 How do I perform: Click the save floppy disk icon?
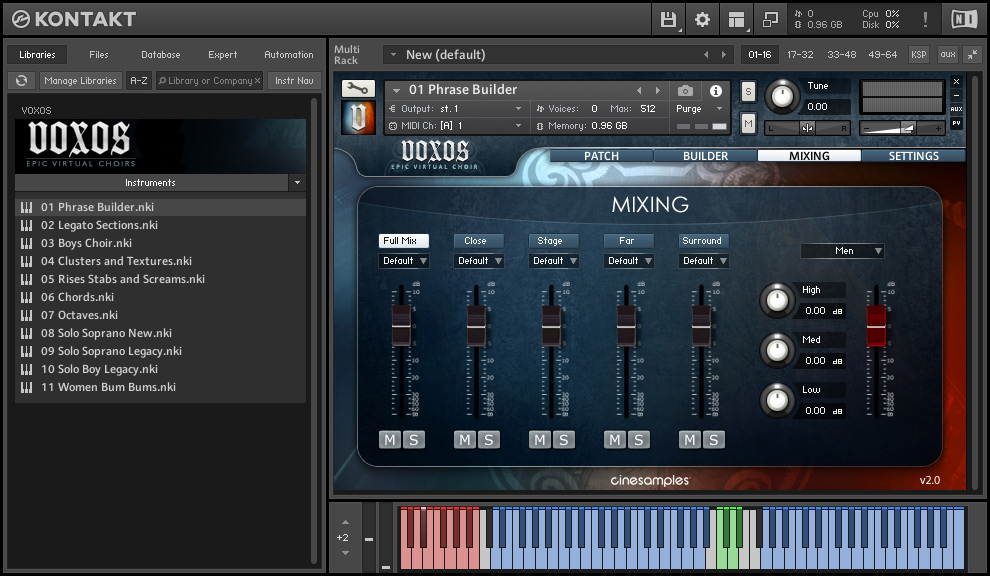coord(669,19)
